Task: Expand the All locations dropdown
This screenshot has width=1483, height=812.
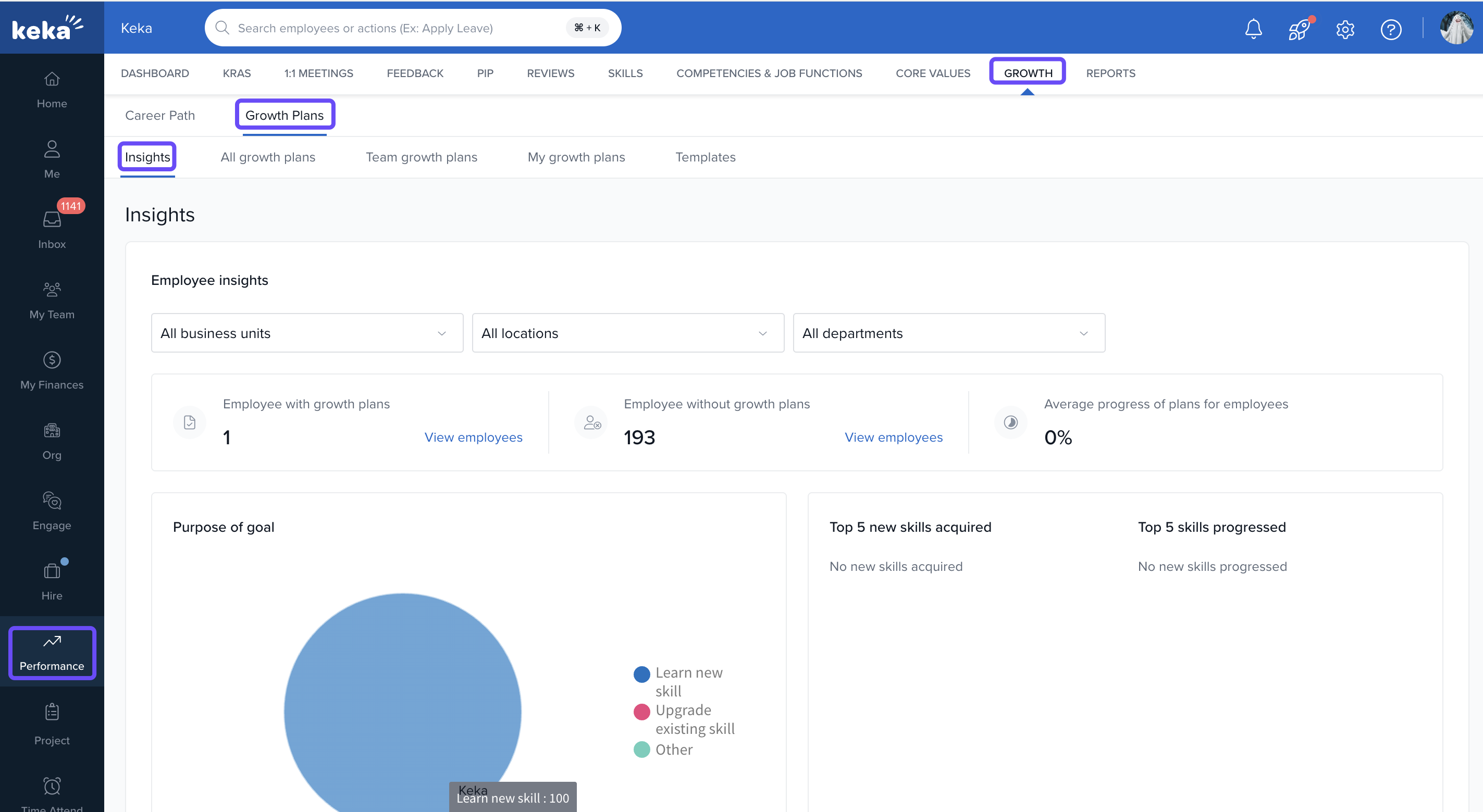Action: click(627, 333)
